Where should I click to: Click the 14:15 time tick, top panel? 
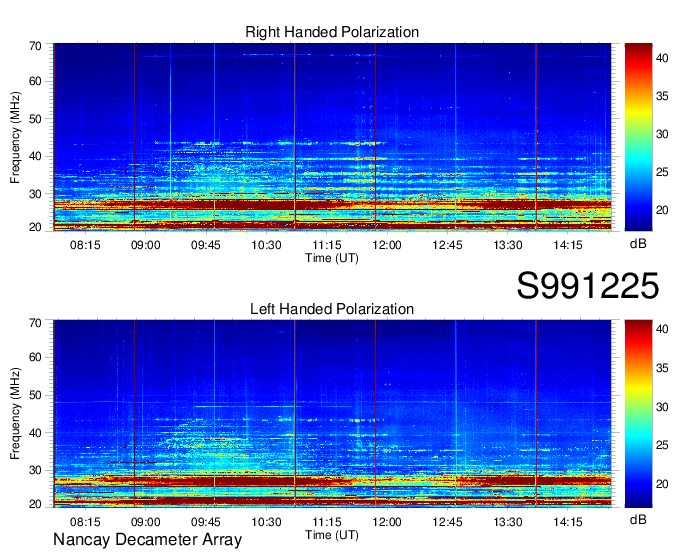(x=568, y=245)
